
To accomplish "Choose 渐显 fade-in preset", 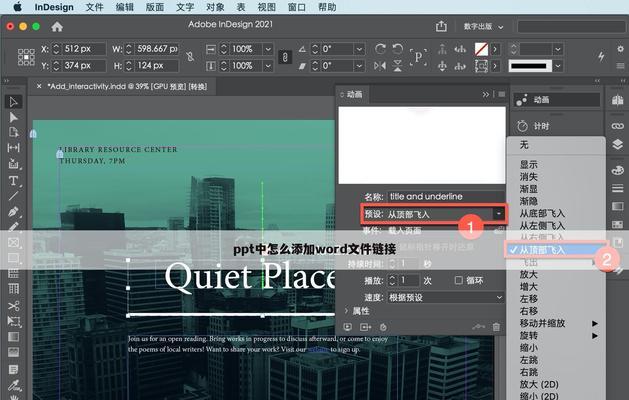I will tap(528, 189).
